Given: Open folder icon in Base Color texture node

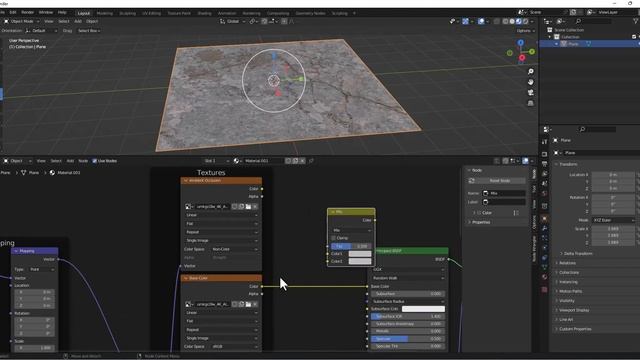Looking at the screenshot, I should tap(248, 304).
